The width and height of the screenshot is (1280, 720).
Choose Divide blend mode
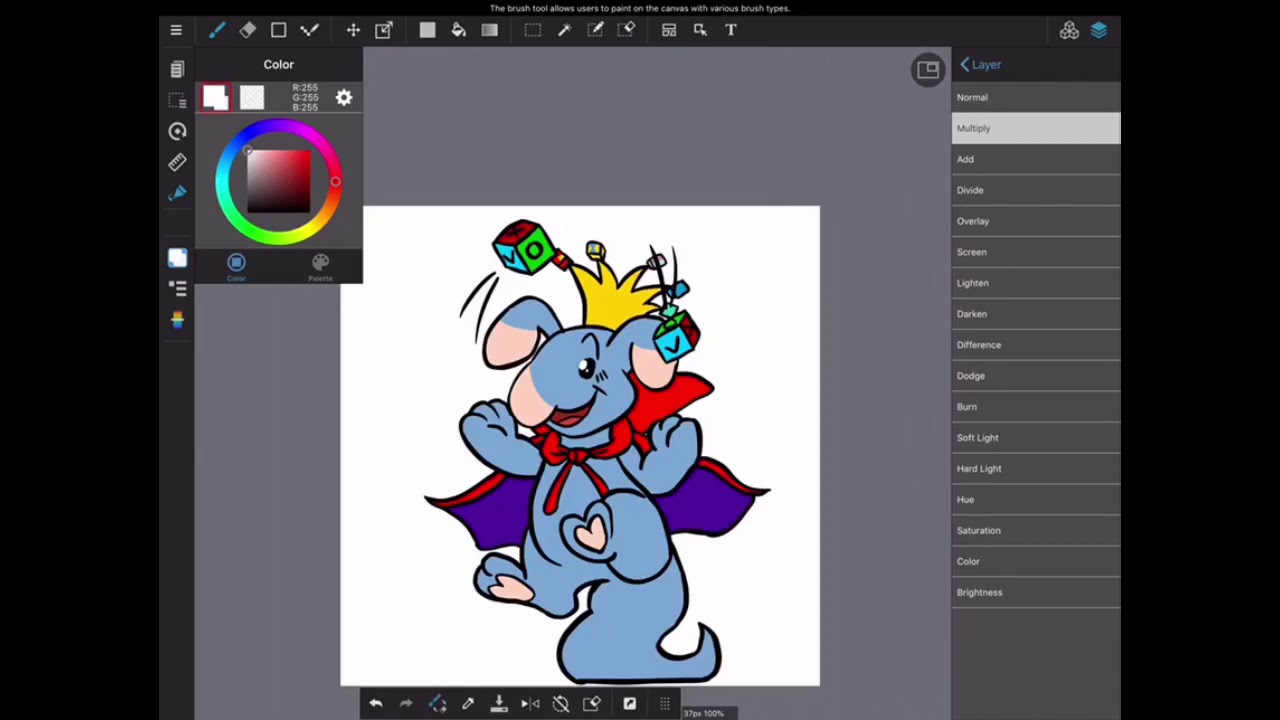pyautogui.click(x=1036, y=190)
